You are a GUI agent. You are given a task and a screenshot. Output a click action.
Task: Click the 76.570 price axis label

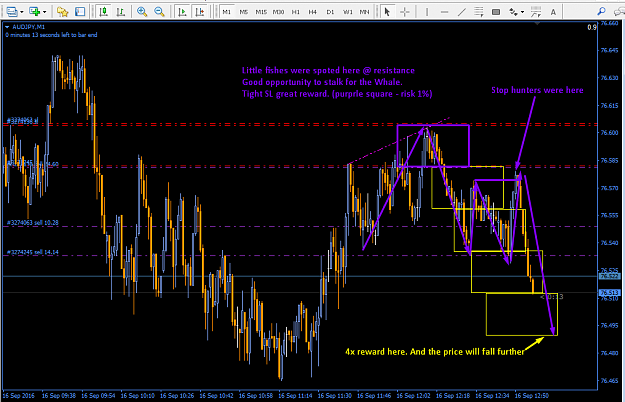coord(609,188)
